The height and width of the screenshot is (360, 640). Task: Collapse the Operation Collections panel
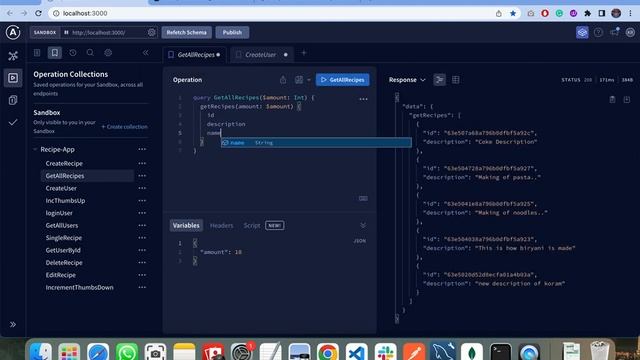(146, 53)
